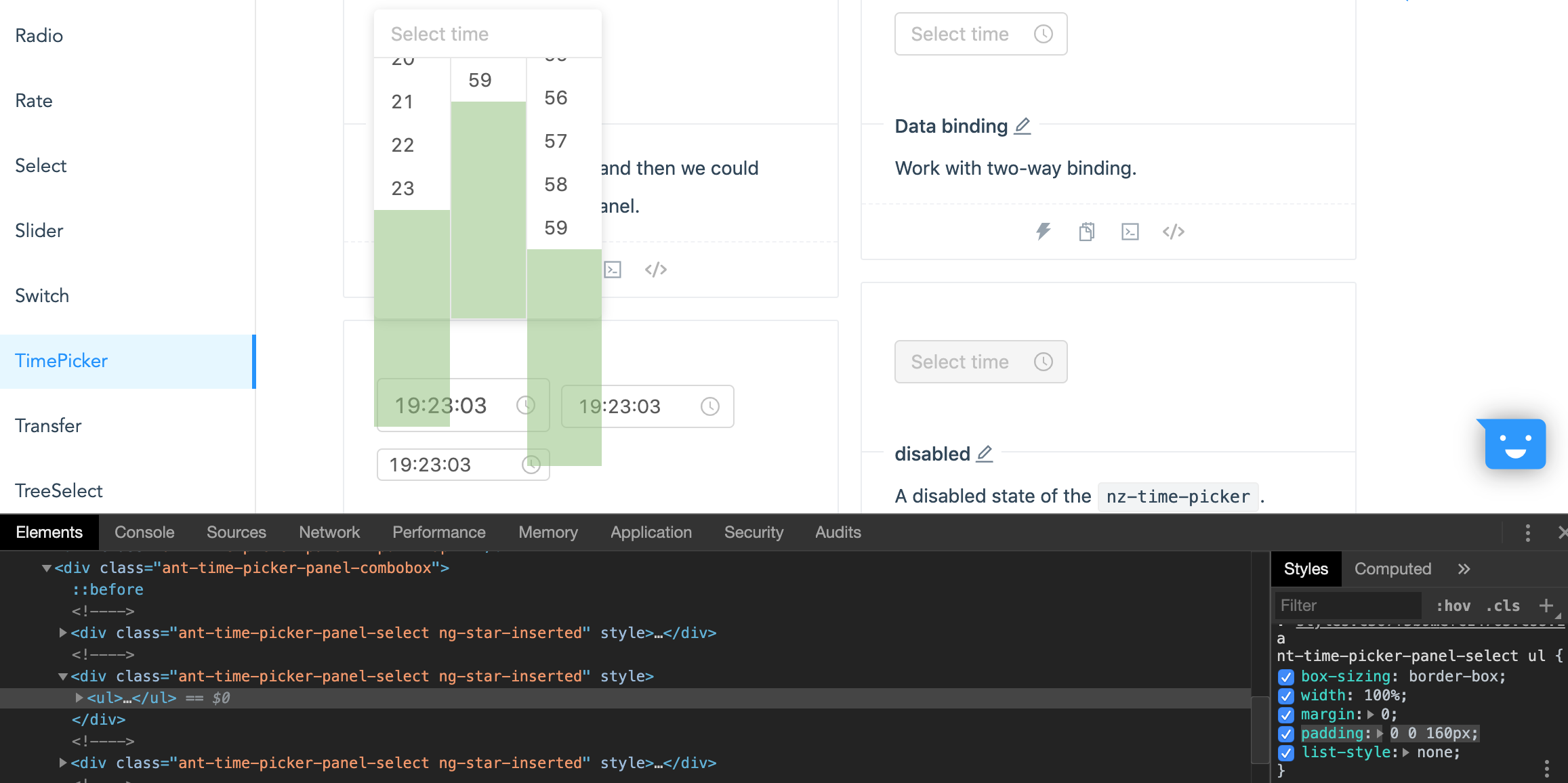Edit the disabled section title via pencil icon

coord(984,452)
